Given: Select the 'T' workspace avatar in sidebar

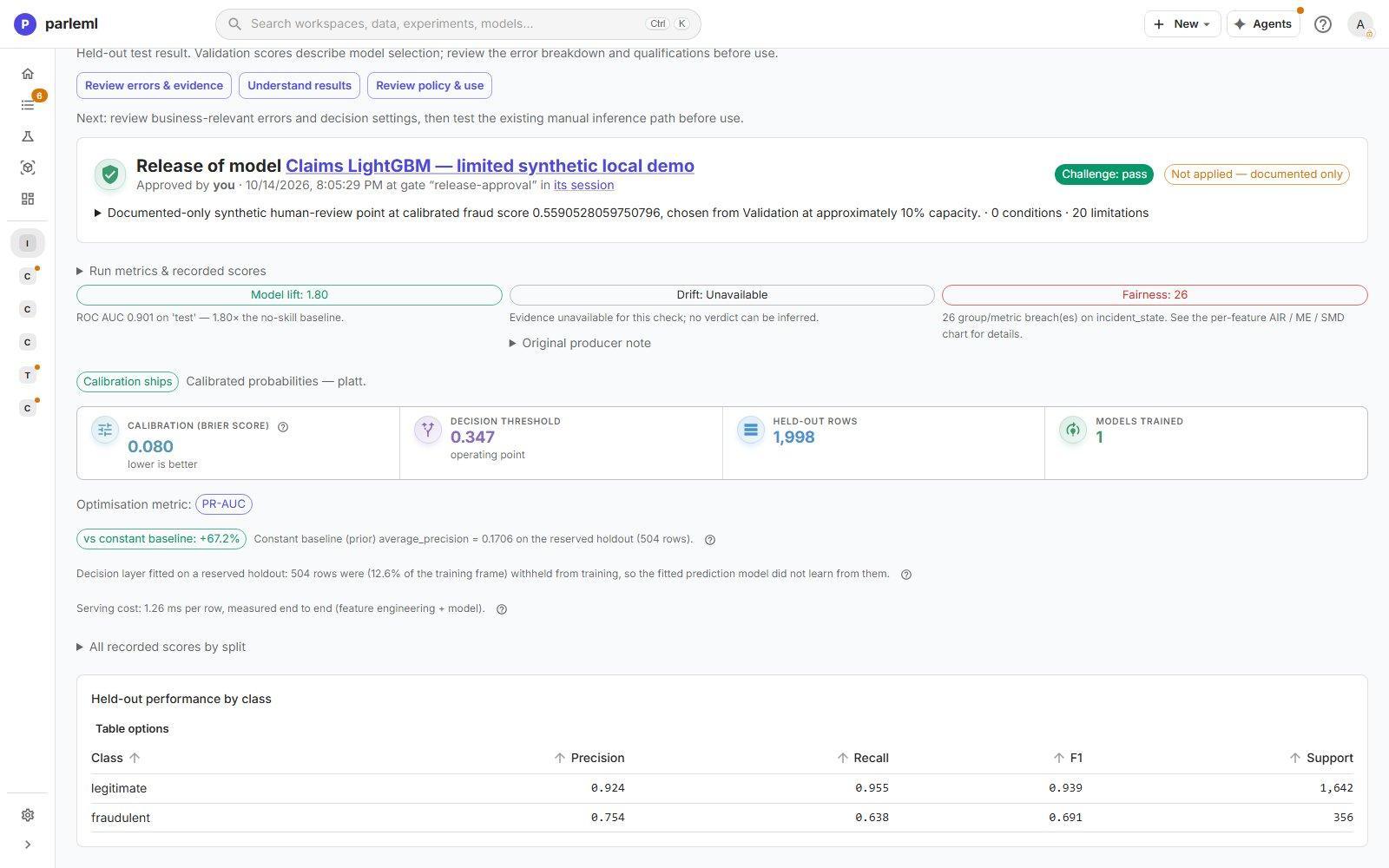Looking at the screenshot, I should [x=28, y=375].
